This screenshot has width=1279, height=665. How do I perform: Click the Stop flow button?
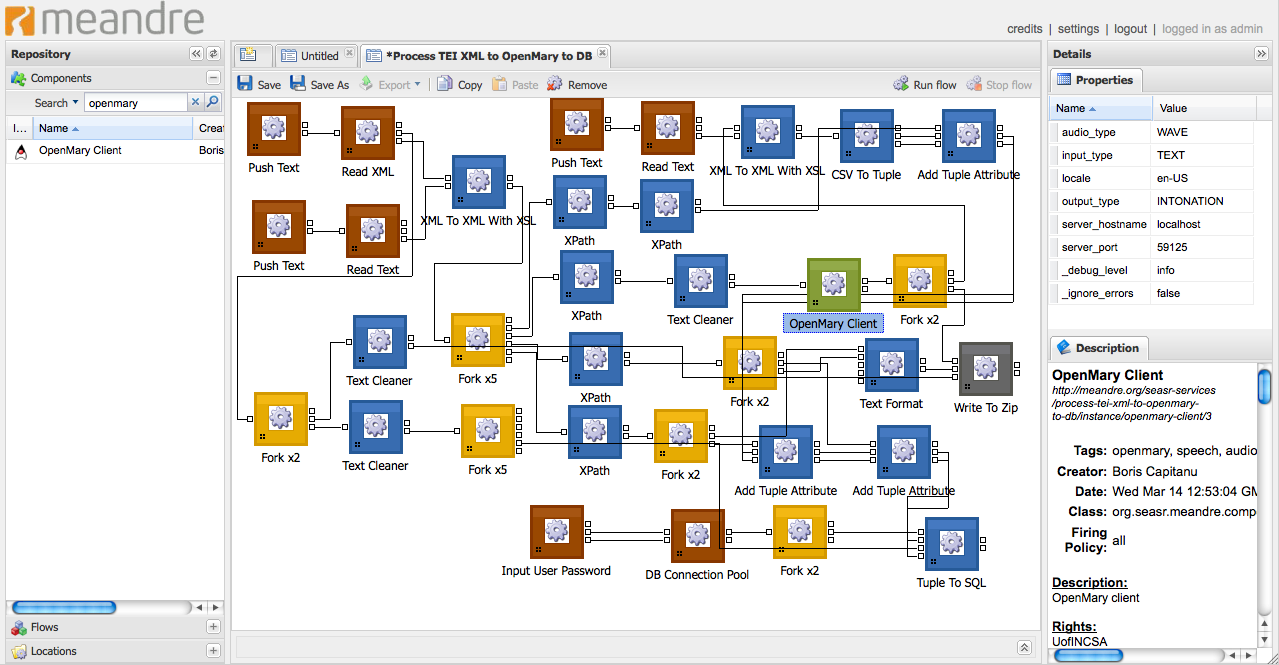click(x=999, y=85)
